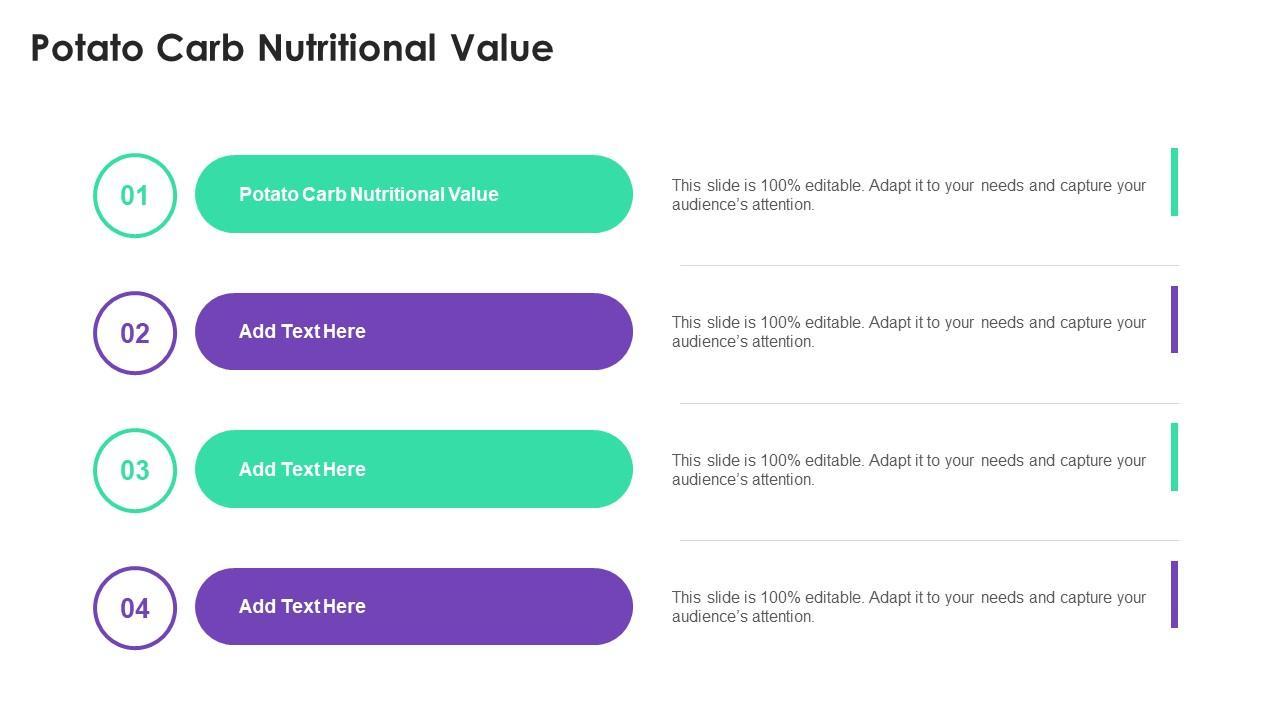Click the green 03 number circle
The width and height of the screenshot is (1280, 720).
click(135, 470)
